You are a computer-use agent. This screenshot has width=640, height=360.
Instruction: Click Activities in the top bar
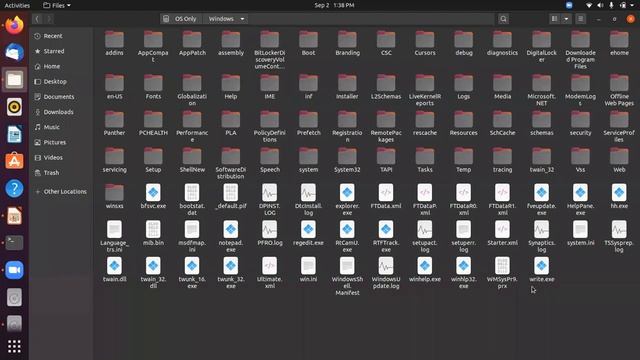pyautogui.click(x=17, y=5)
